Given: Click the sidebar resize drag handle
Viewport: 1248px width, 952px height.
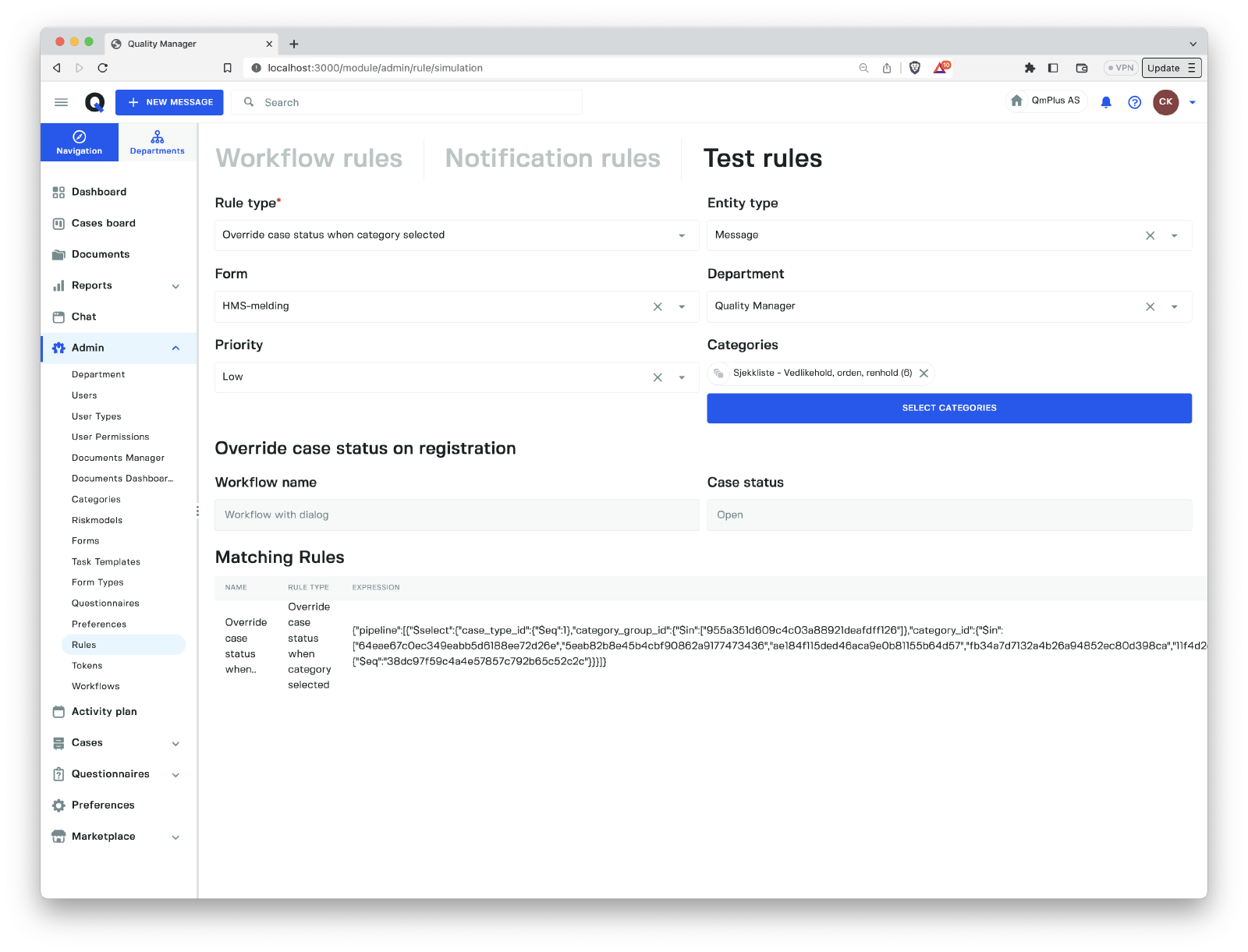Looking at the screenshot, I should pos(197,511).
